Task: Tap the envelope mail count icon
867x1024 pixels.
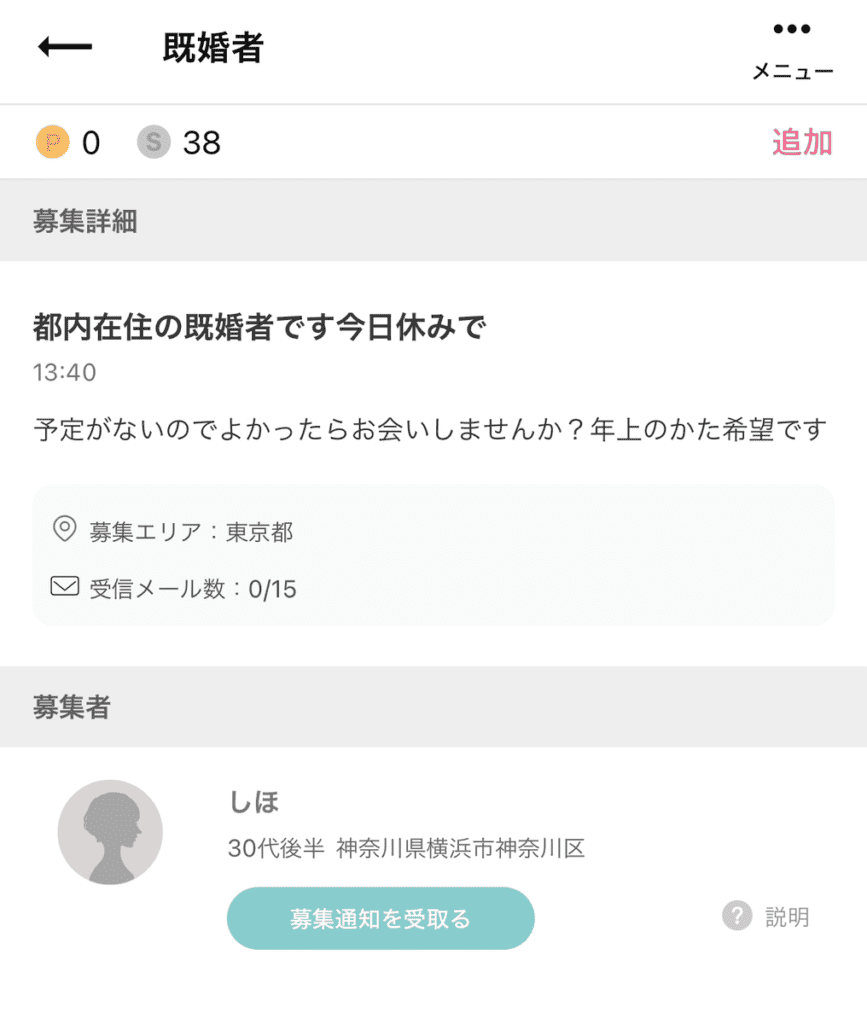Action: [x=64, y=587]
